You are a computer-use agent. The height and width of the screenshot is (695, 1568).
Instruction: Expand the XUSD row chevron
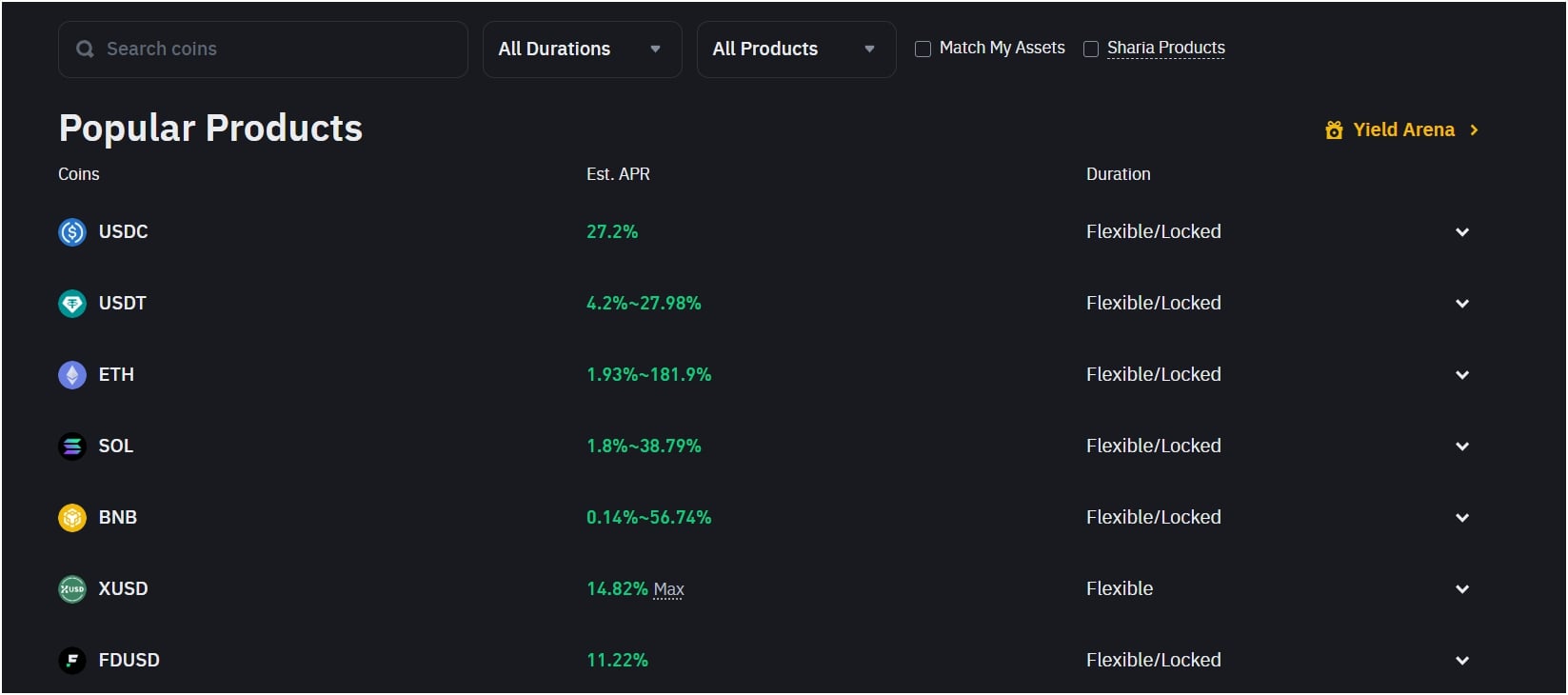click(x=1462, y=589)
